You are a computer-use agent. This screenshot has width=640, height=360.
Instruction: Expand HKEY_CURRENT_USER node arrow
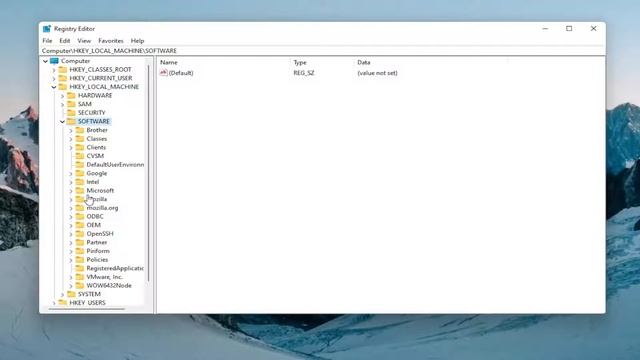click(x=54, y=78)
